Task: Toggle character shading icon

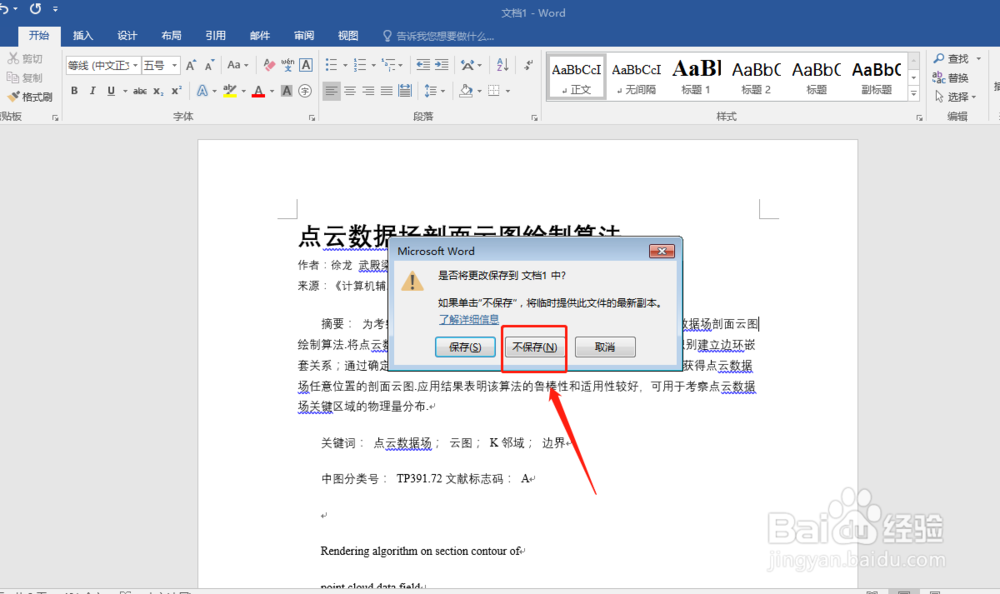Action: click(x=287, y=91)
